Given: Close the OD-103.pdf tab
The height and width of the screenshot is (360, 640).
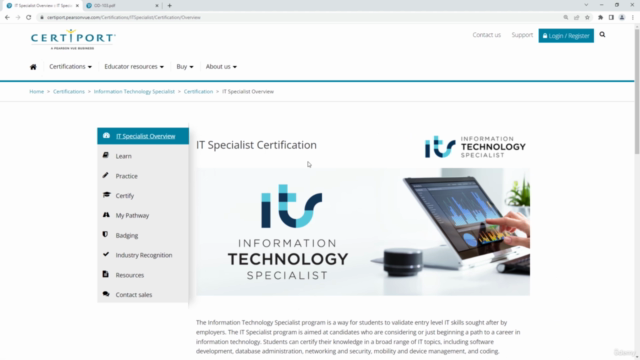Looking at the screenshot, I should [157, 6].
